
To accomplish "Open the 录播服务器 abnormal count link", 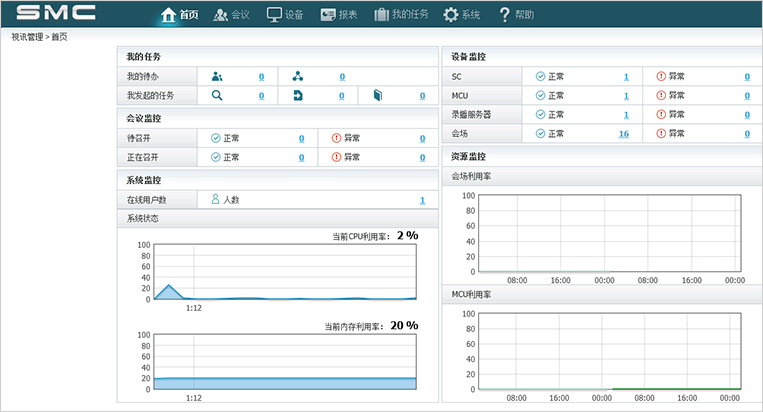I will [x=747, y=115].
